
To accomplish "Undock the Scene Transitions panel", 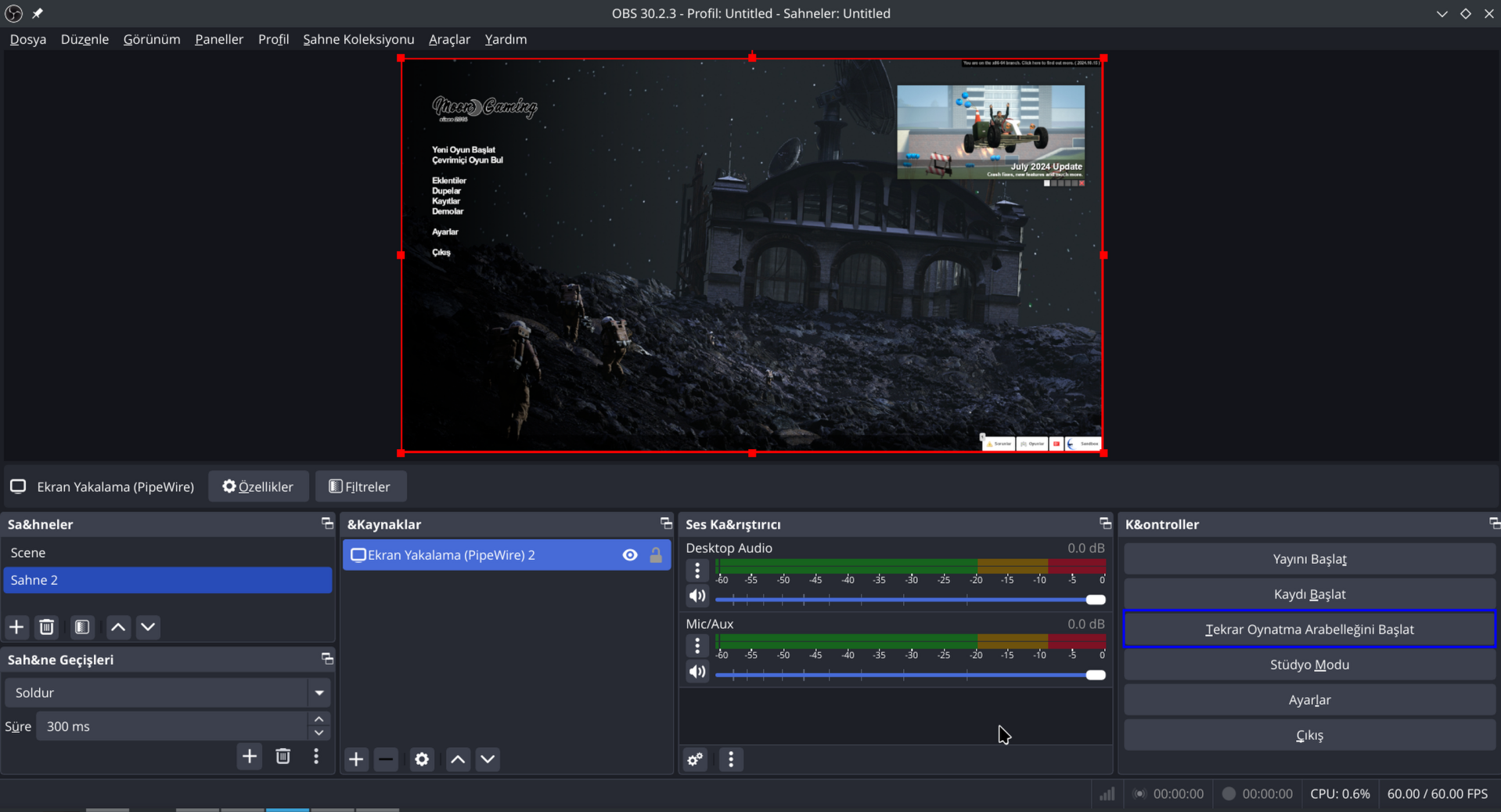I will 327,659.
